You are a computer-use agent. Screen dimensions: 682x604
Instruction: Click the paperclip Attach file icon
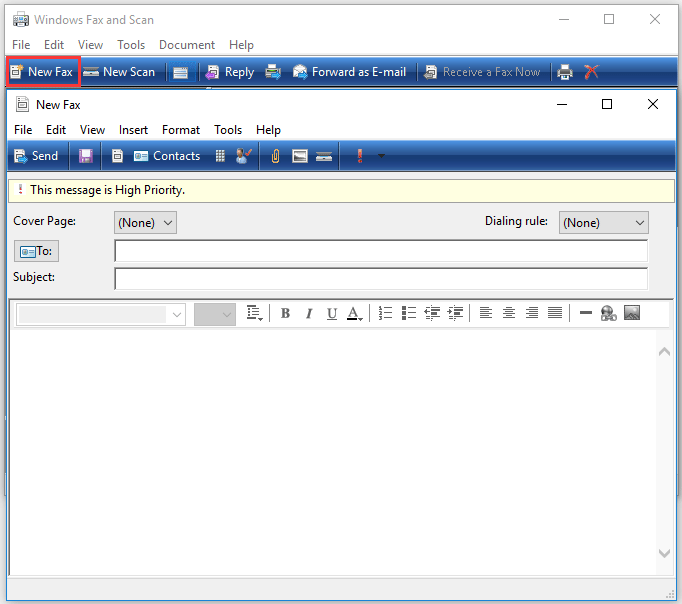click(x=276, y=156)
